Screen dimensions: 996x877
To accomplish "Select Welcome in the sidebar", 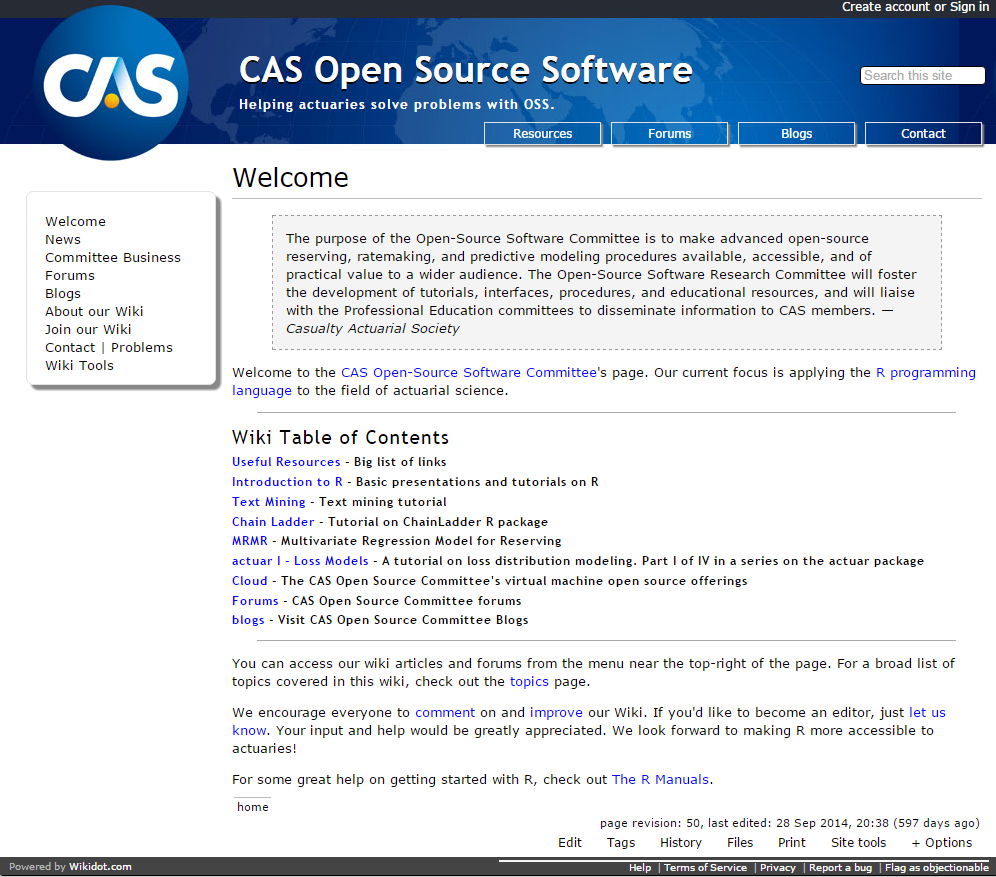I will (x=76, y=222).
